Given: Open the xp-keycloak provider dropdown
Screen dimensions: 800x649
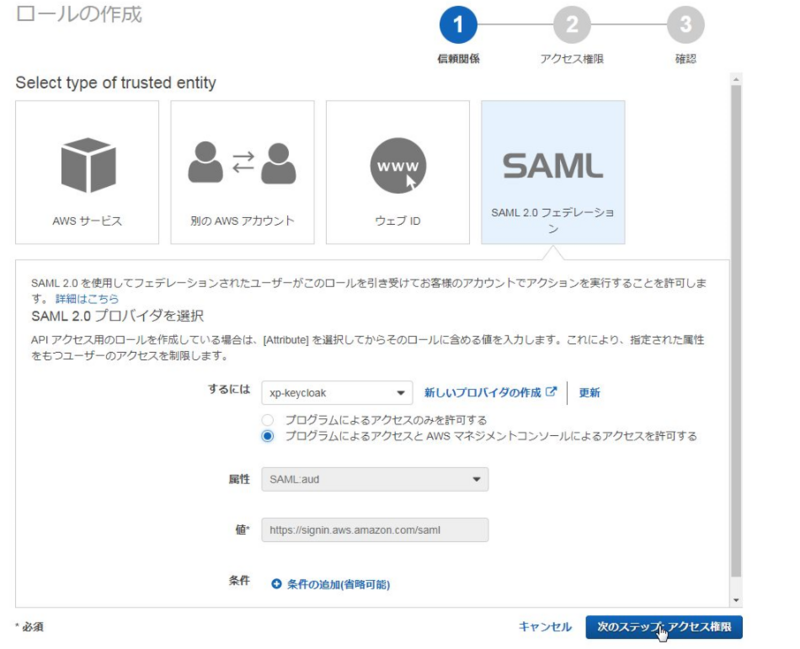Looking at the screenshot, I should (x=337, y=393).
